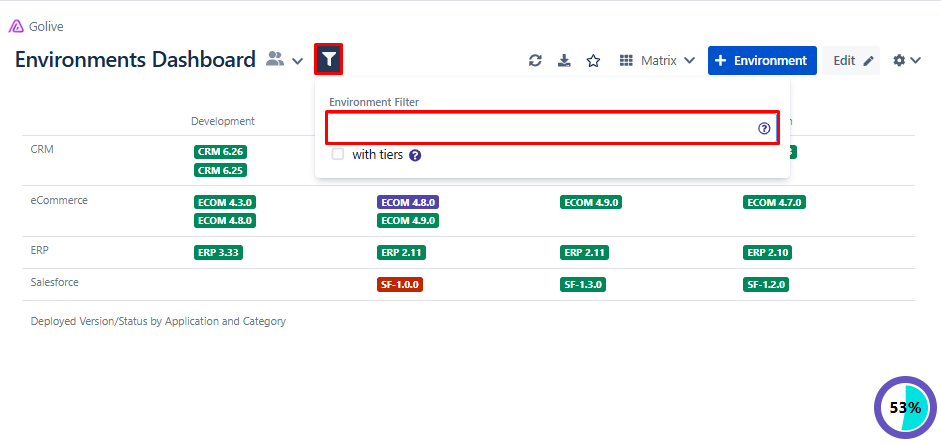The width and height of the screenshot is (941, 445).
Task: Click the download export icon
Action: (x=564, y=61)
